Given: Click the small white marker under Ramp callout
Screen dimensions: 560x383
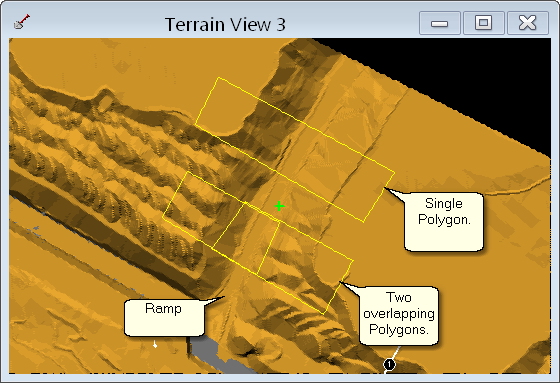Looking at the screenshot, I should [155, 344].
